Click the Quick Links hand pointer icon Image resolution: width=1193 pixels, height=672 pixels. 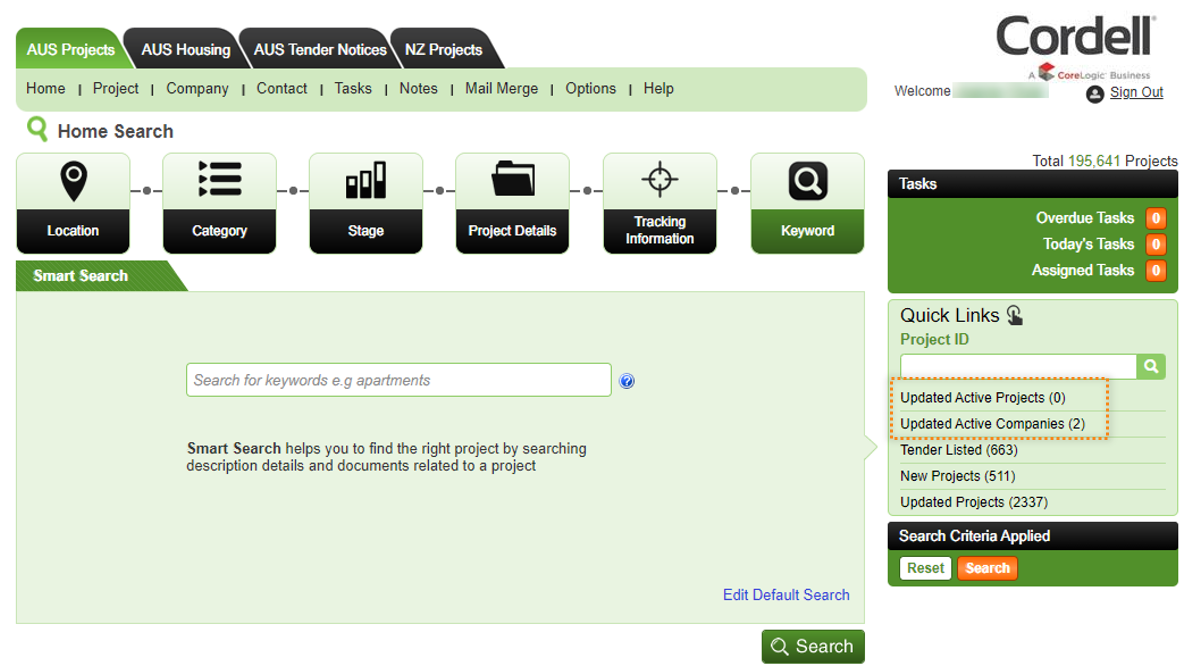click(x=1015, y=315)
